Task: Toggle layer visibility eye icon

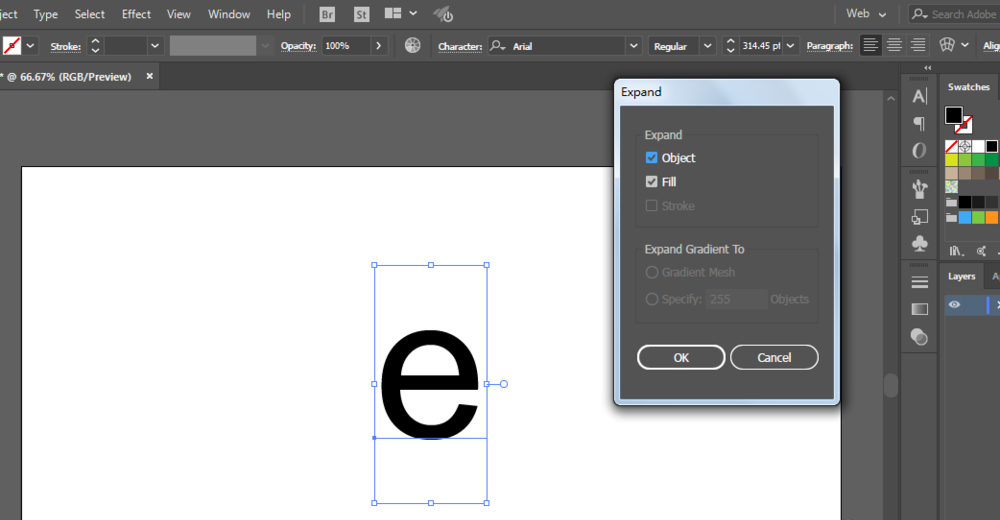Action: point(955,305)
